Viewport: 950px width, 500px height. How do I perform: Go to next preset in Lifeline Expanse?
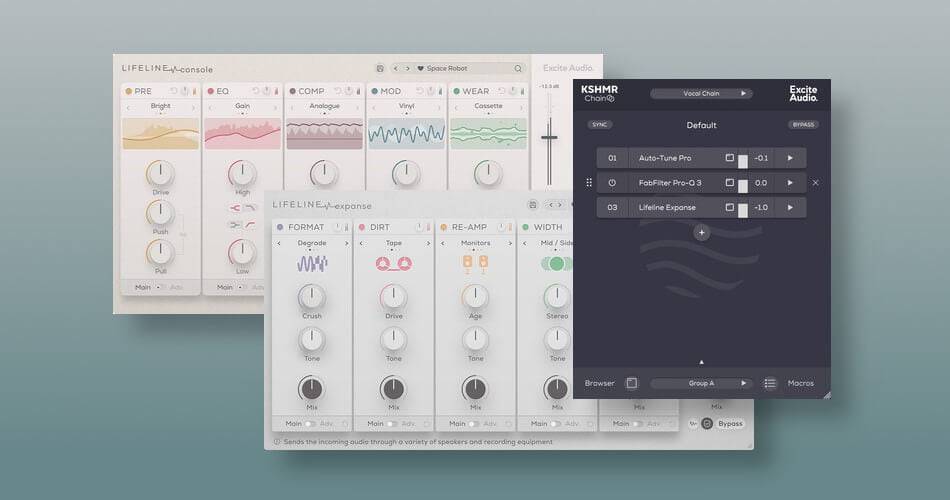(560, 205)
